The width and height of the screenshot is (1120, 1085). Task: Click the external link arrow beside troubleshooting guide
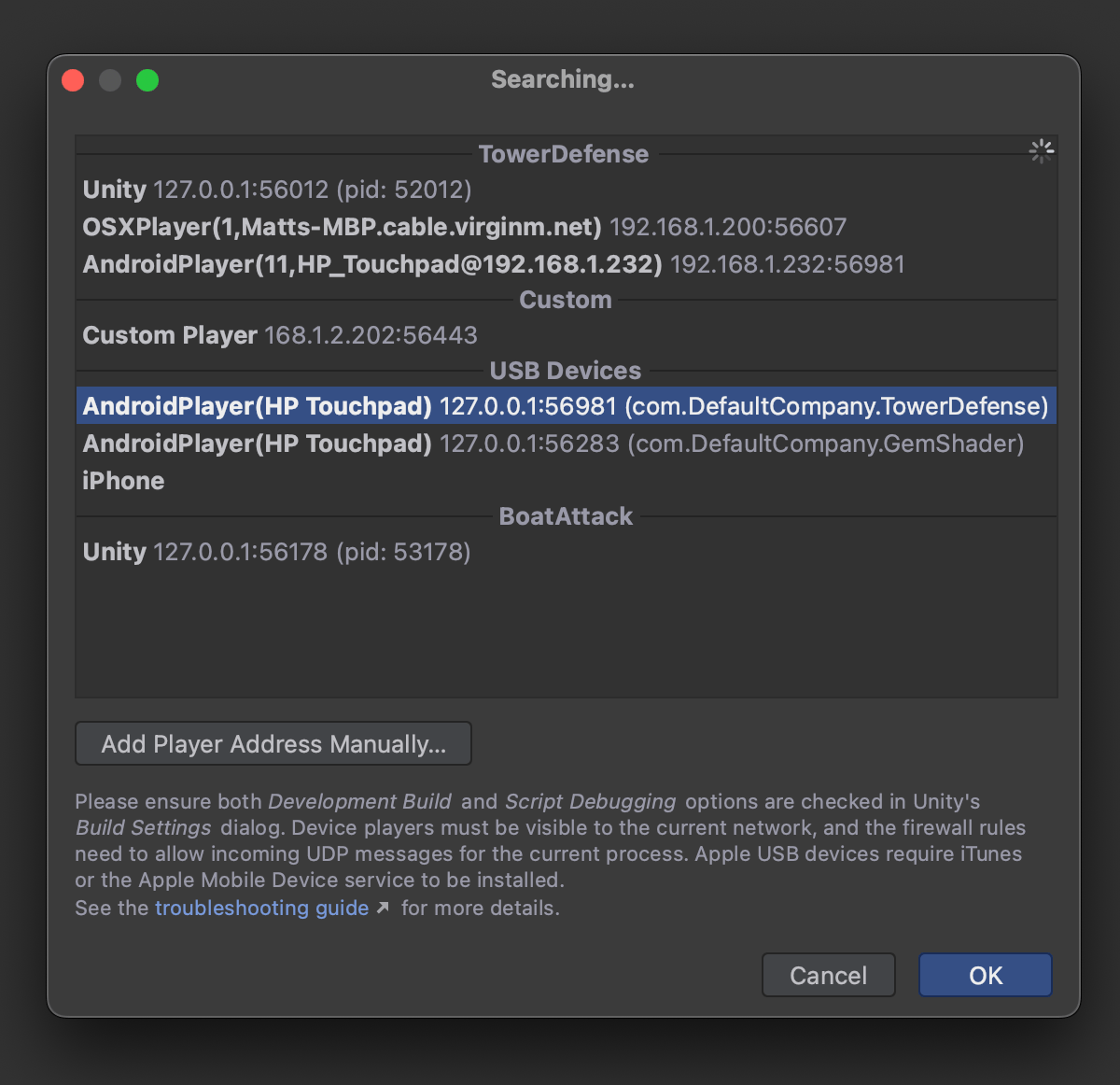tap(383, 908)
